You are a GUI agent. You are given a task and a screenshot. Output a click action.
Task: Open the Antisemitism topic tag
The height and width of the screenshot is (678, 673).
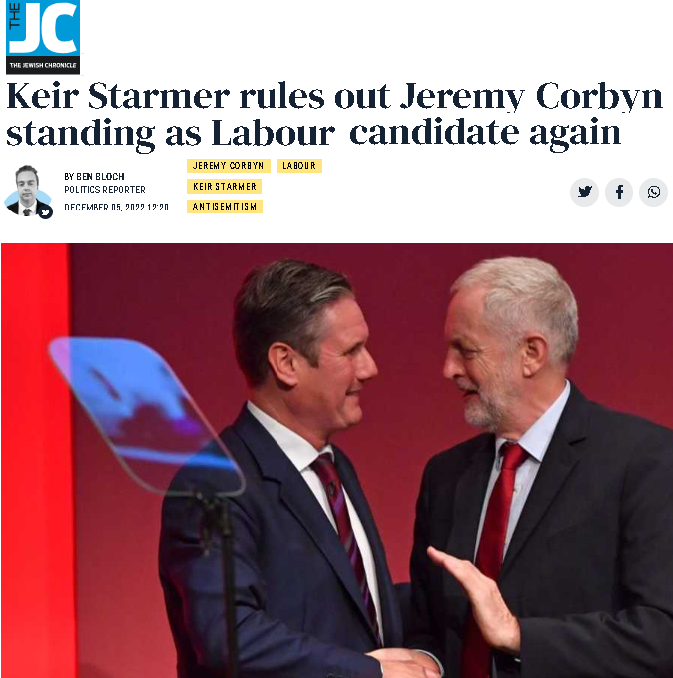pos(225,207)
